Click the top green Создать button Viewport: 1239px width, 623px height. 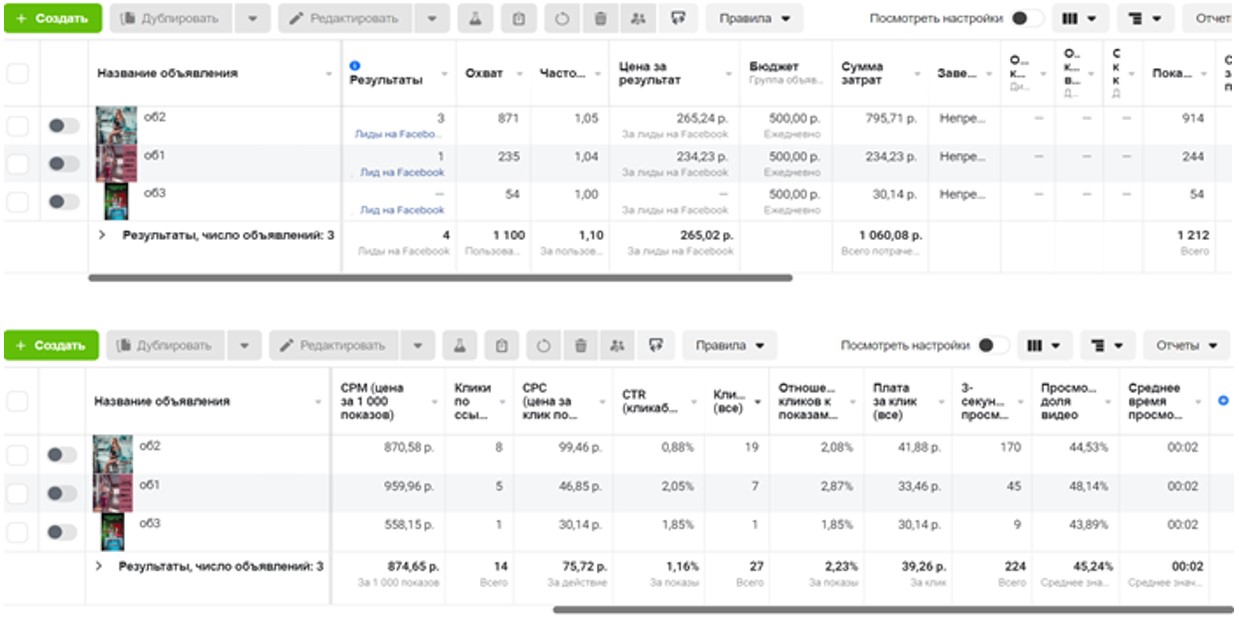52,18
